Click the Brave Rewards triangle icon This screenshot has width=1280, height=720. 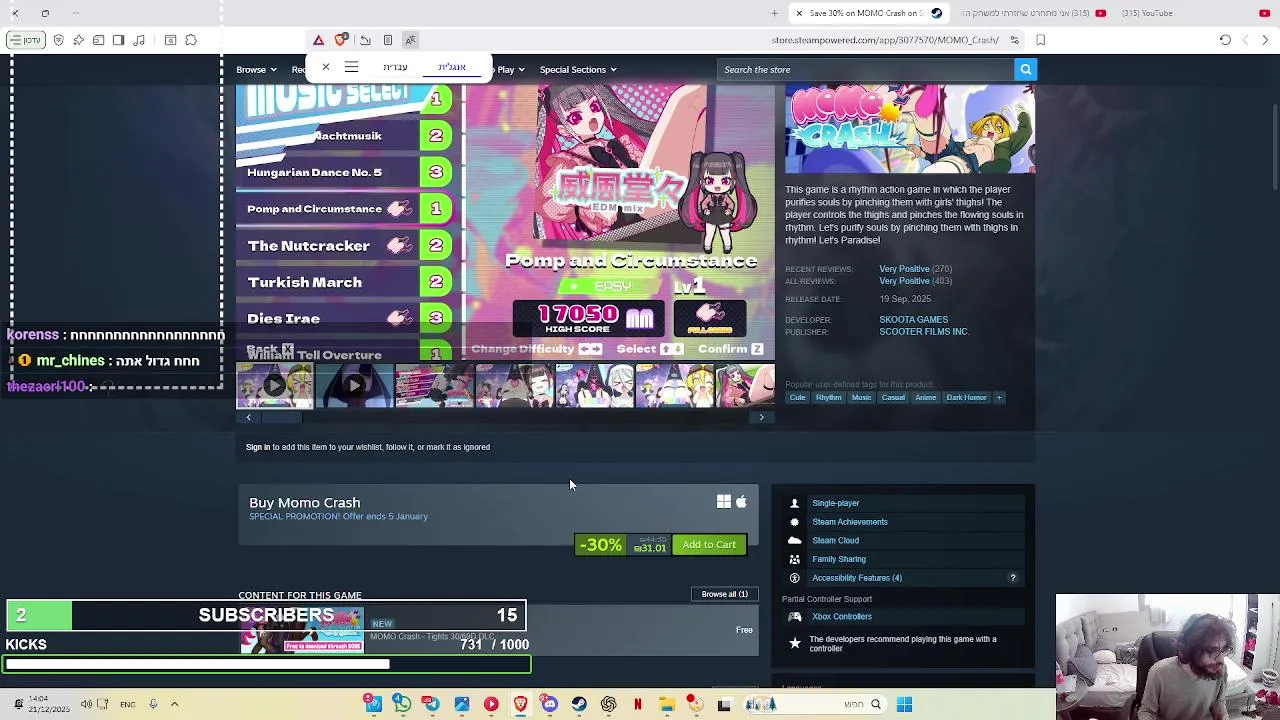[318, 40]
